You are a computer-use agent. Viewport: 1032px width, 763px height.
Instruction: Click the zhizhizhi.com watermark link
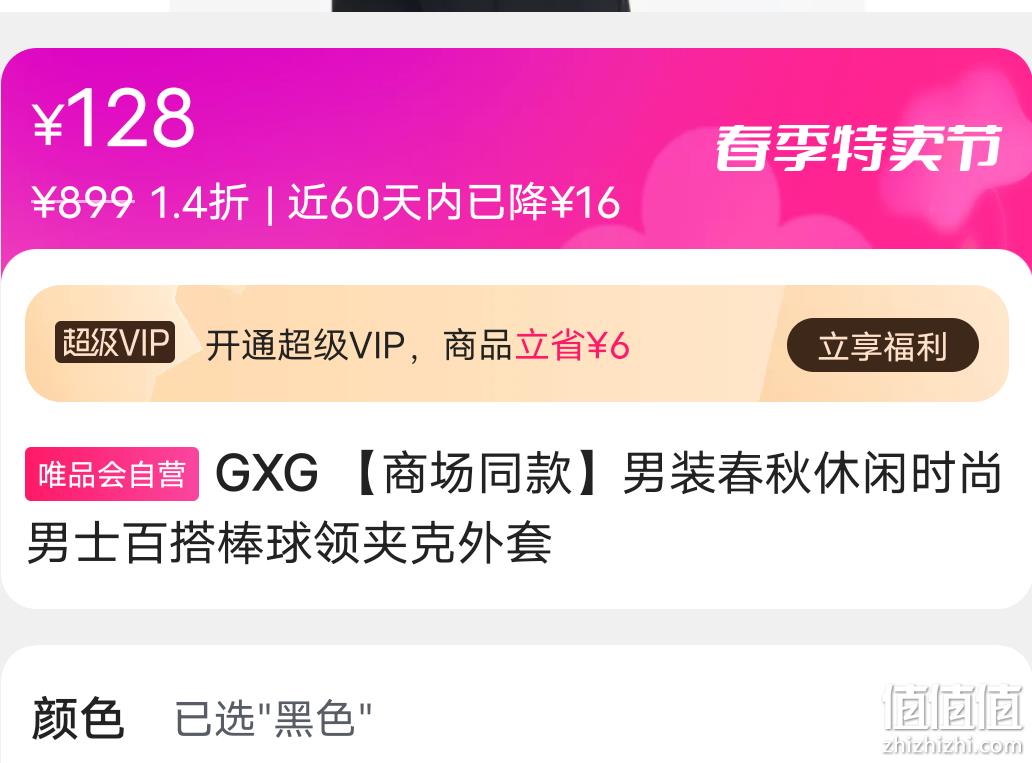pos(952,745)
